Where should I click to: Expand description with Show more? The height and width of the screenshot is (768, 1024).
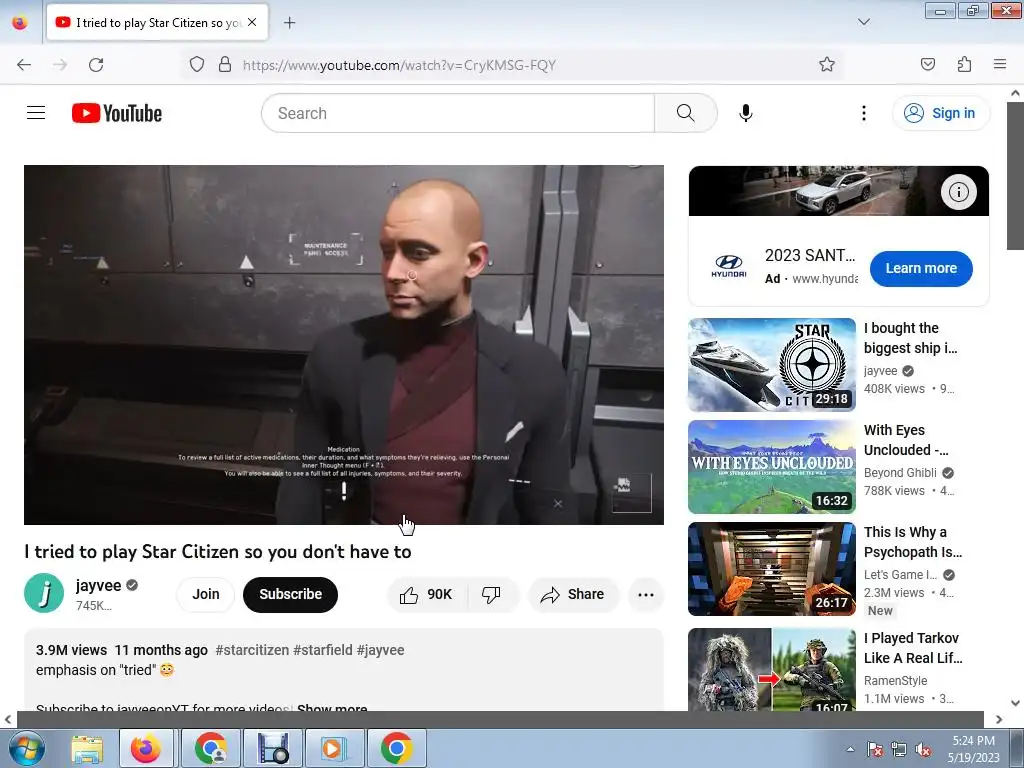[332, 708]
